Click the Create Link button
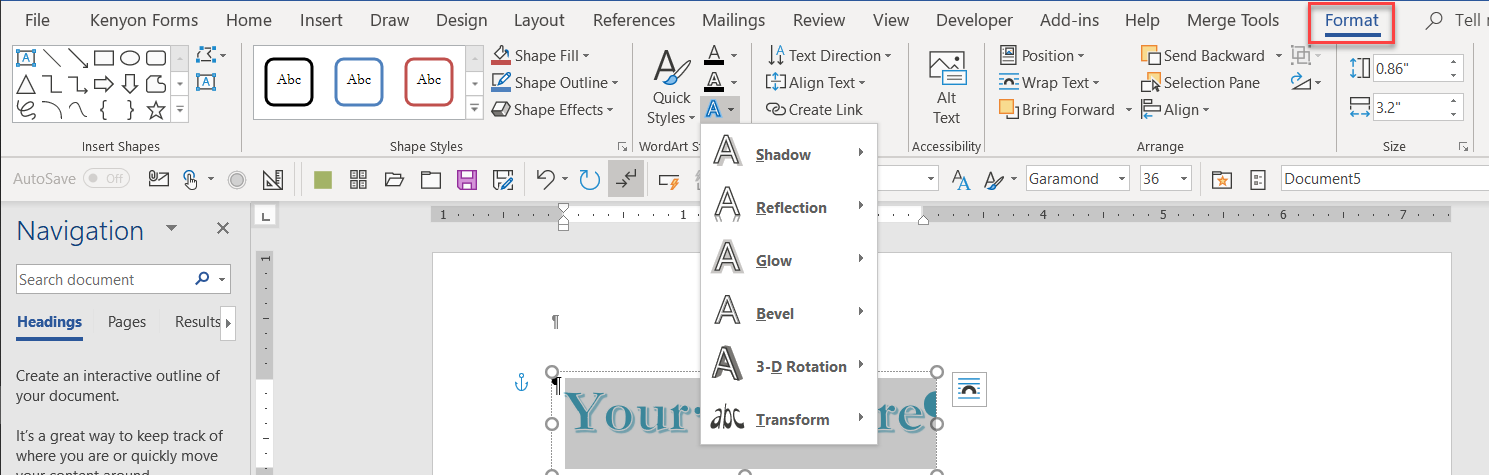1489x475 pixels. 814,110
